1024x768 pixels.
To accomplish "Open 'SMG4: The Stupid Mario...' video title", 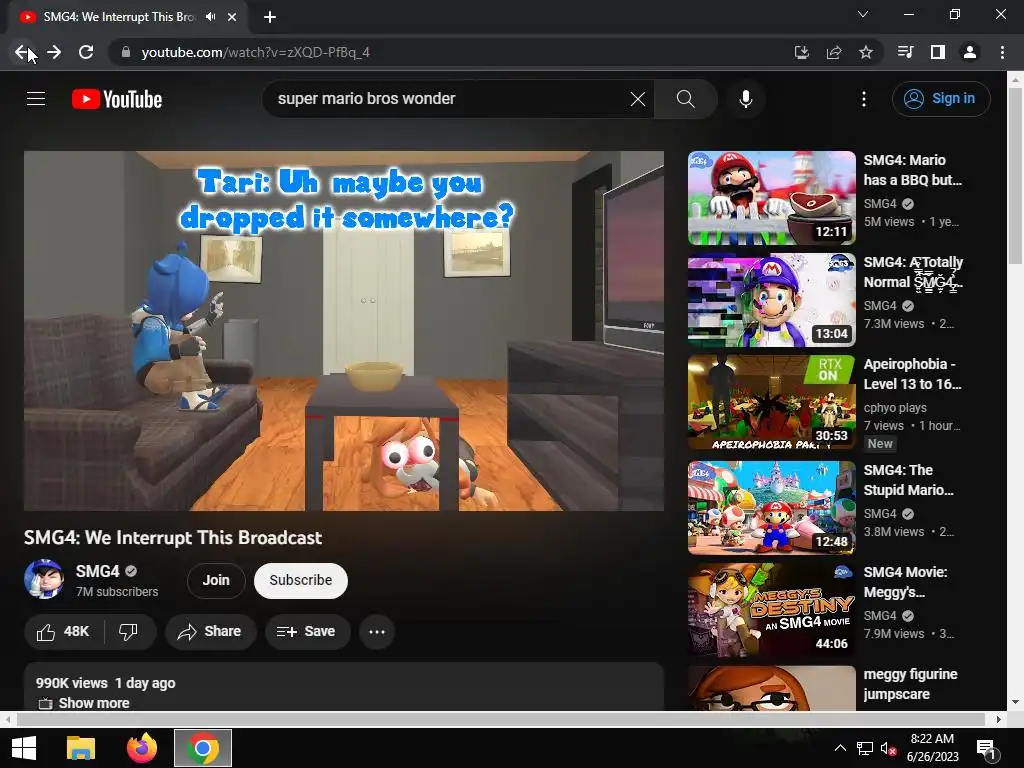I will click(x=908, y=480).
